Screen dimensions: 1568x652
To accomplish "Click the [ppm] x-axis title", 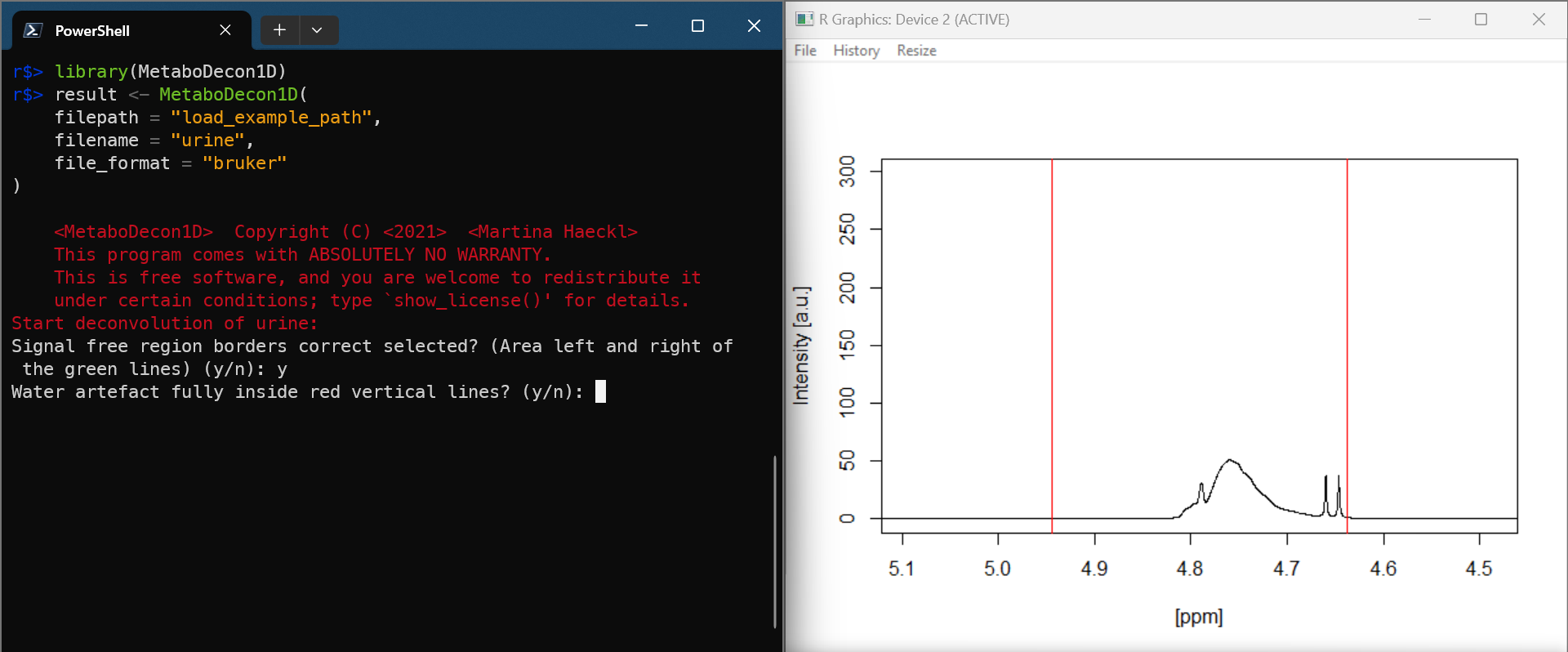I will point(1199,617).
